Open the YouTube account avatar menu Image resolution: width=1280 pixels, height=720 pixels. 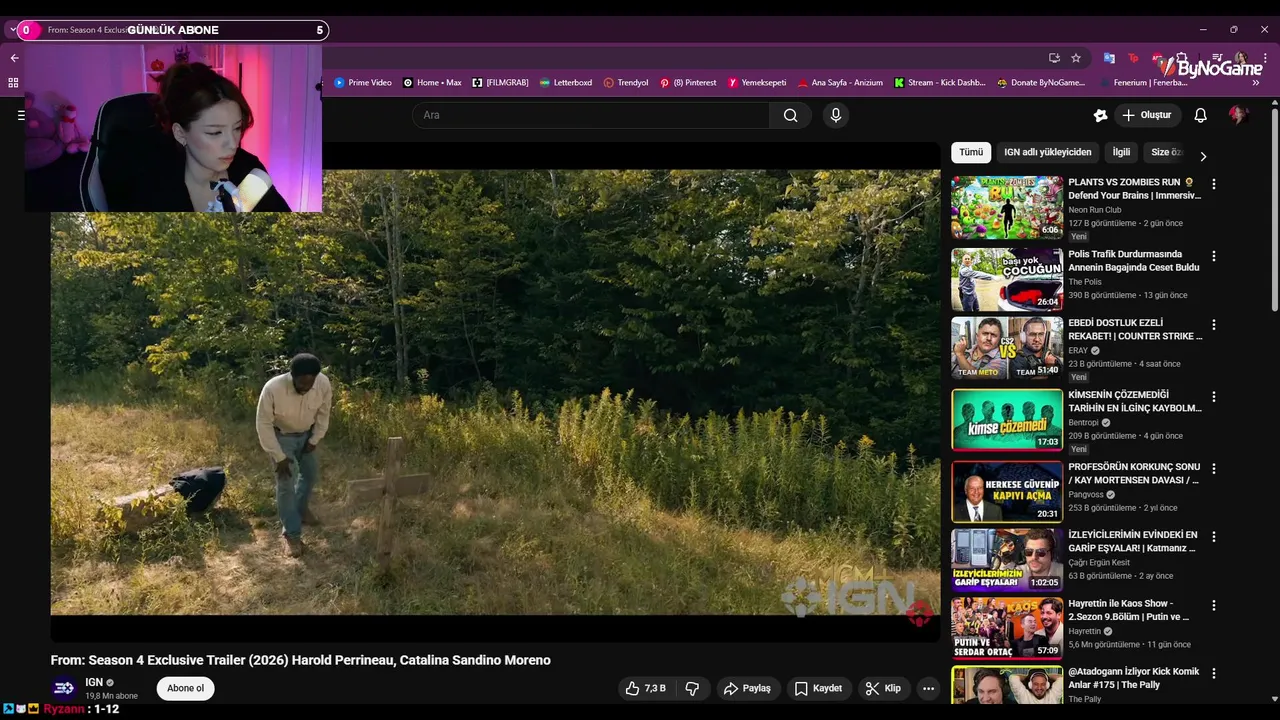click(1238, 115)
